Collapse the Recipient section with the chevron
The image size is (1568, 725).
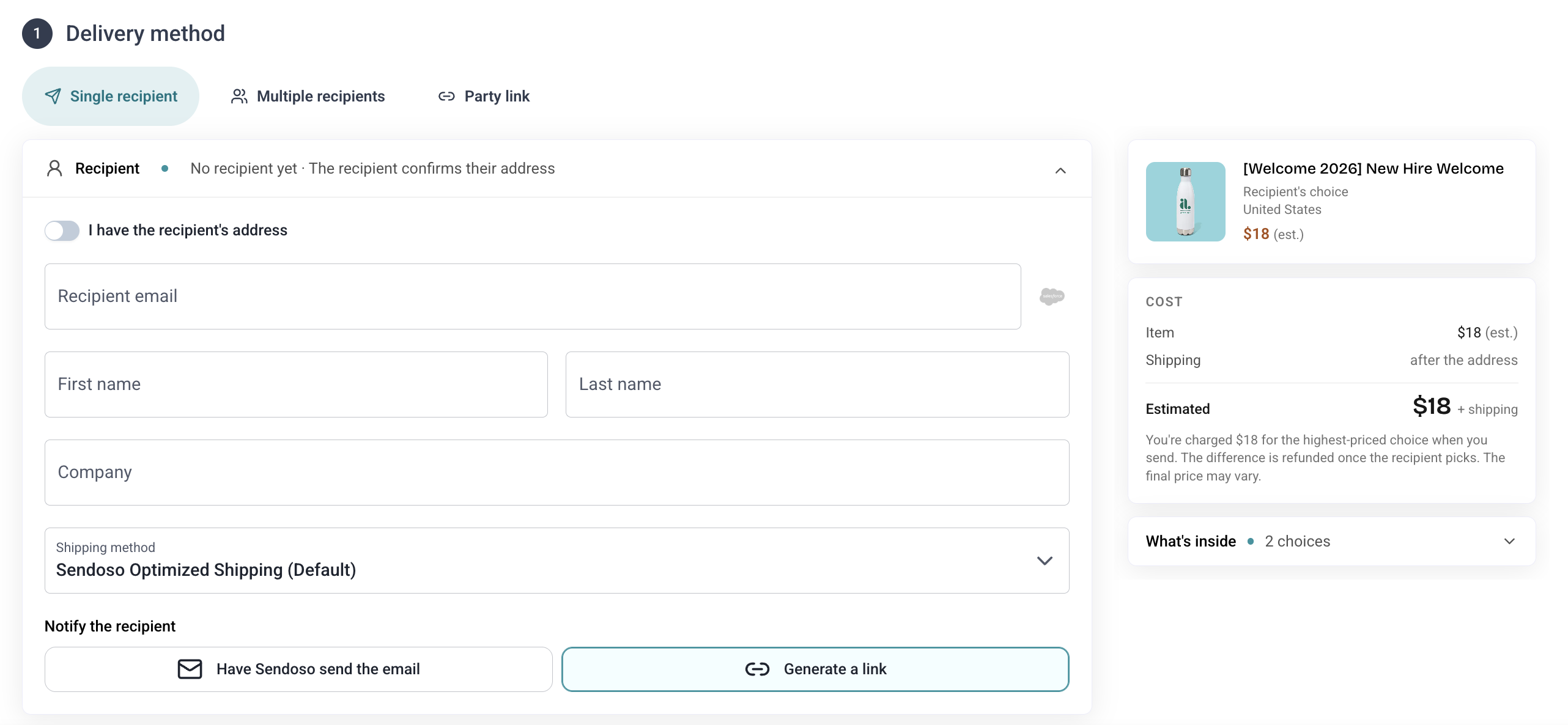point(1060,171)
